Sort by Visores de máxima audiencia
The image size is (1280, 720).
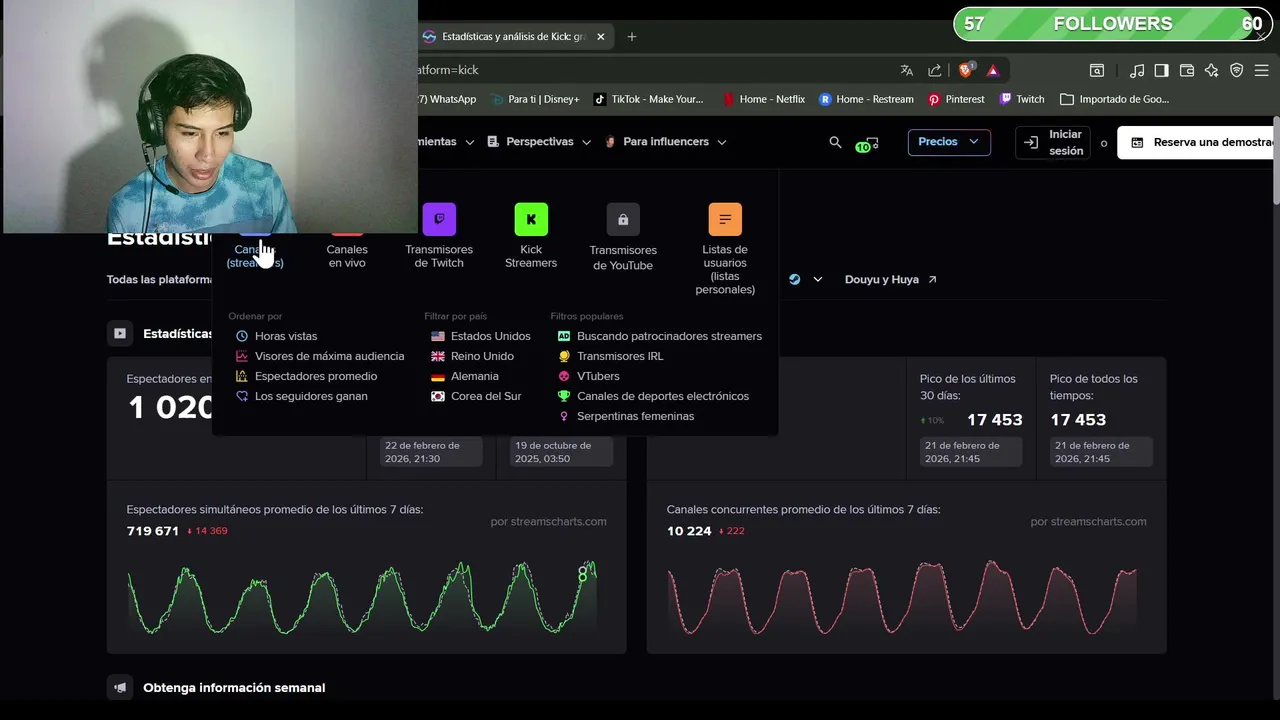pyautogui.click(x=320, y=356)
